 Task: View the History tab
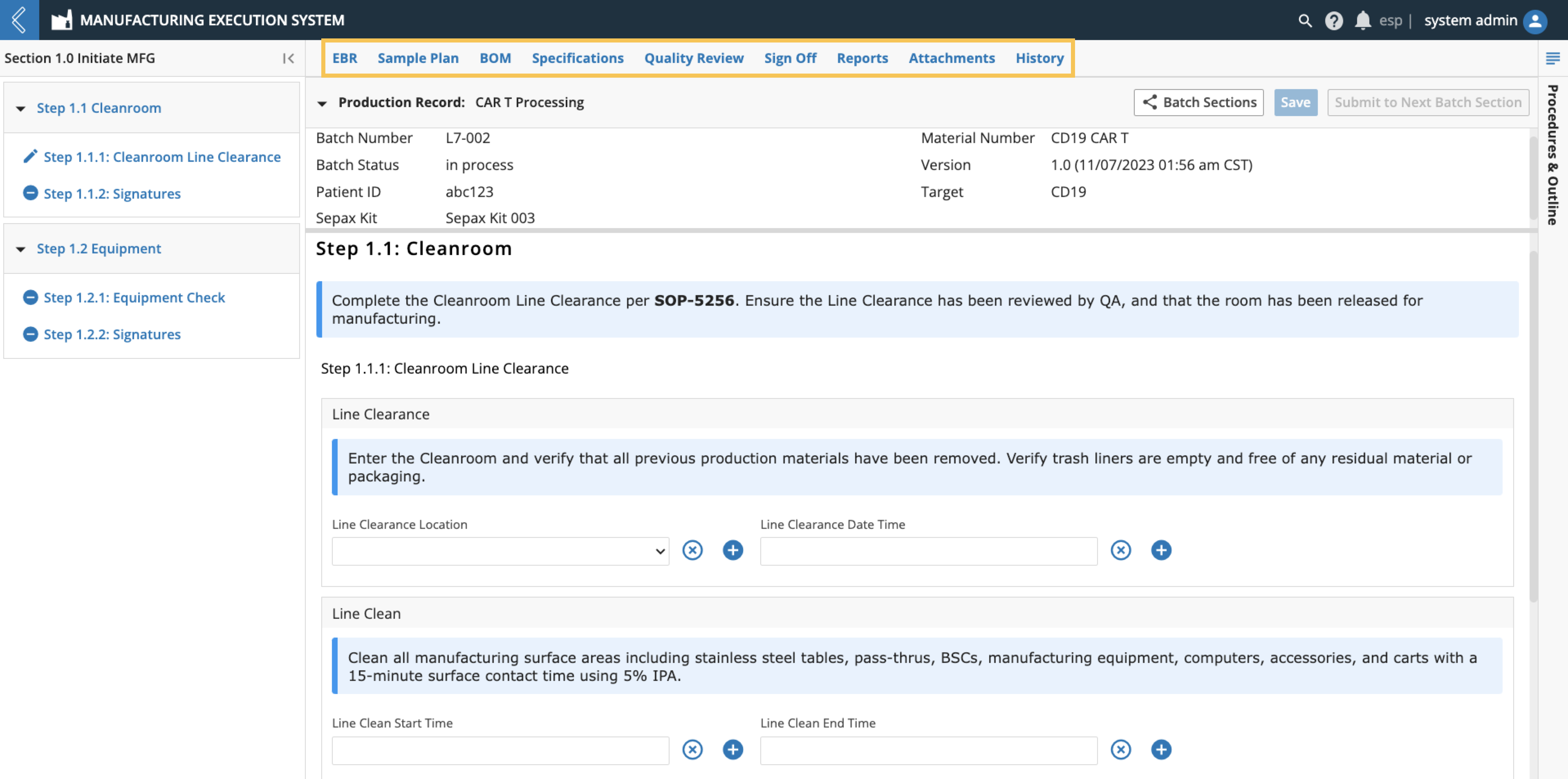tap(1039, 58)
